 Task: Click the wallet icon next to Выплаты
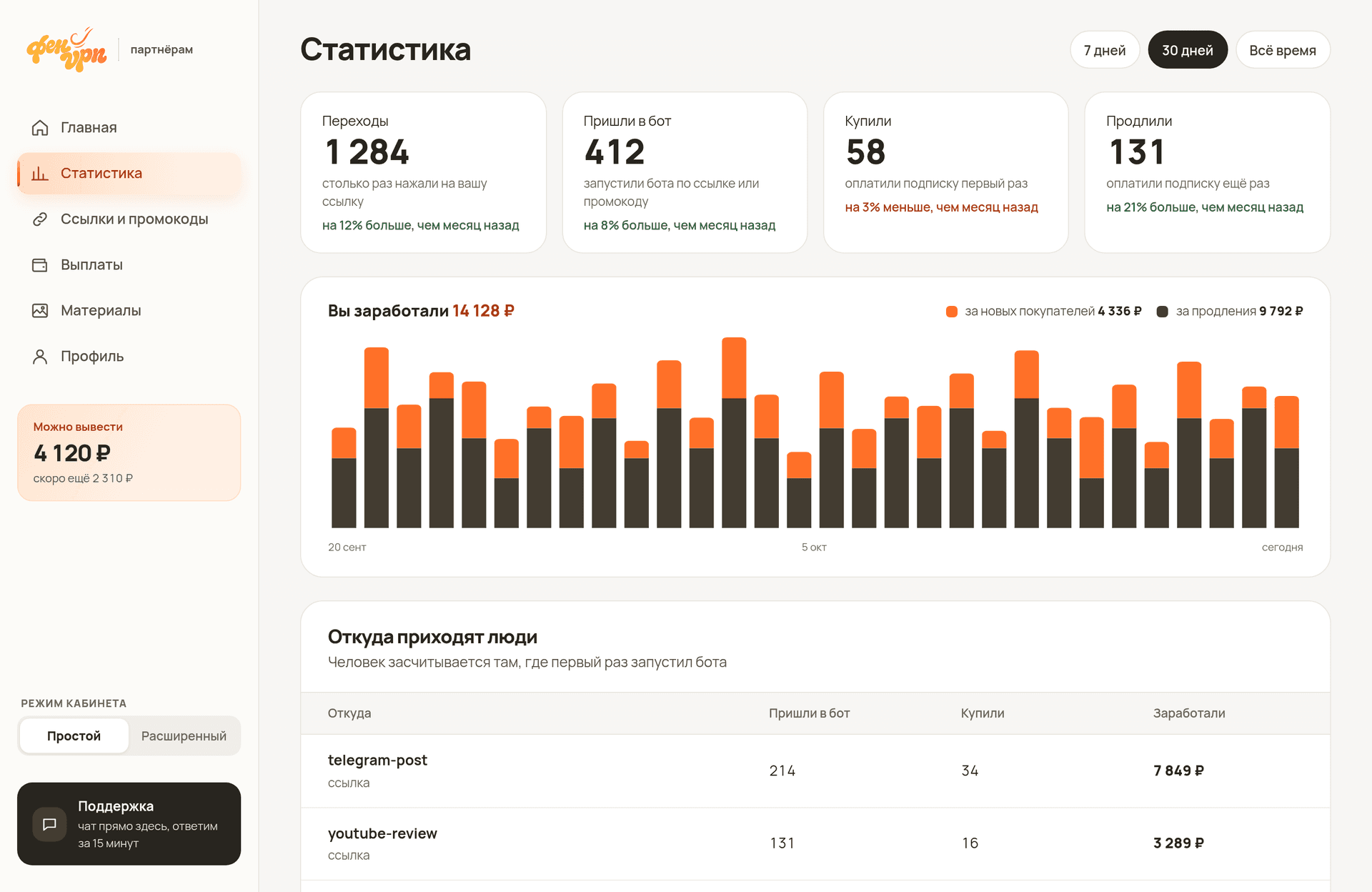click(x=40, y=265)
